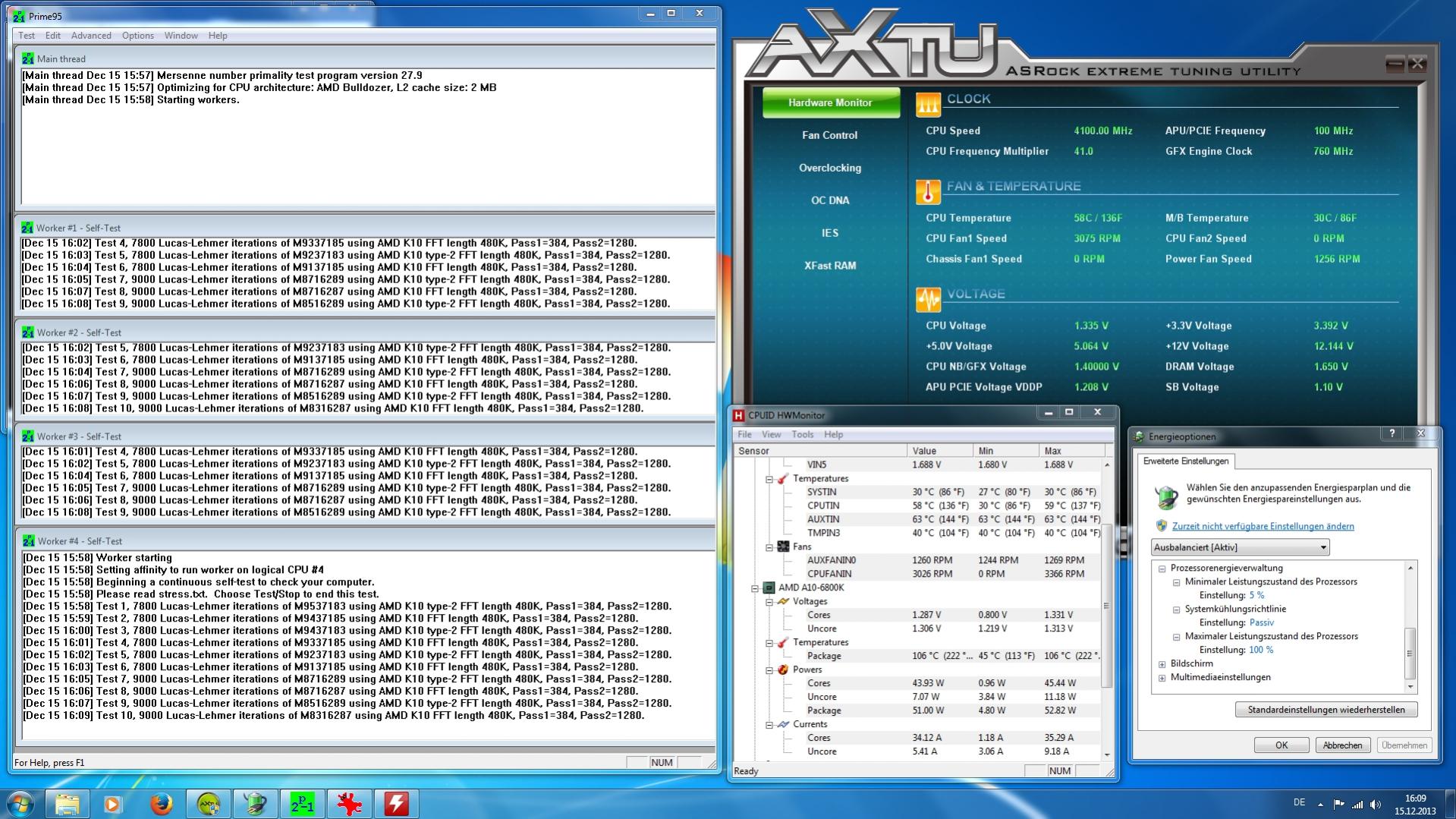The image size is (1456, 819).
Task: Show hidden system tray icons arrow
Action: coord(1320,805)
